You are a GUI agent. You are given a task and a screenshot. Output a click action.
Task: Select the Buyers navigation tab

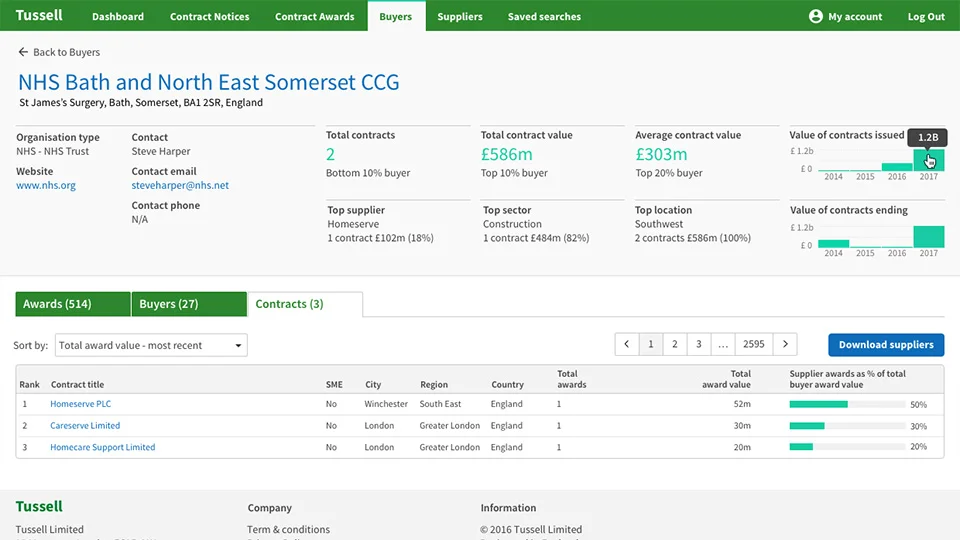[396, 17]
